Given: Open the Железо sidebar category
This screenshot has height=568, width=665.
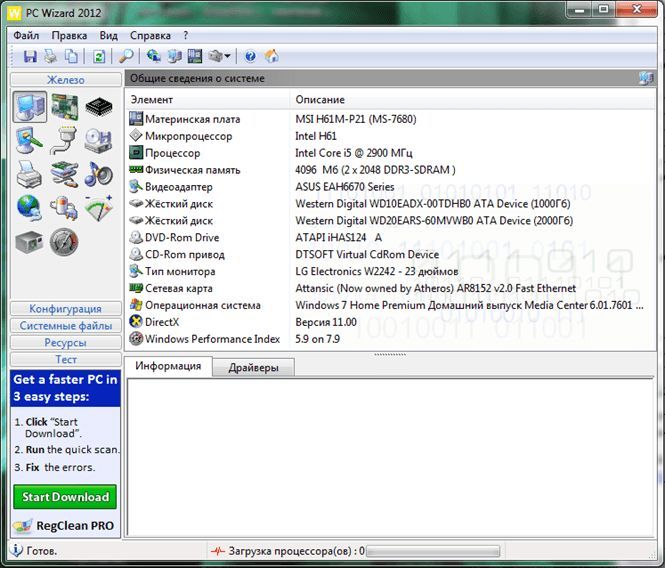Looking at the screenshot, I should coord(66,79).
